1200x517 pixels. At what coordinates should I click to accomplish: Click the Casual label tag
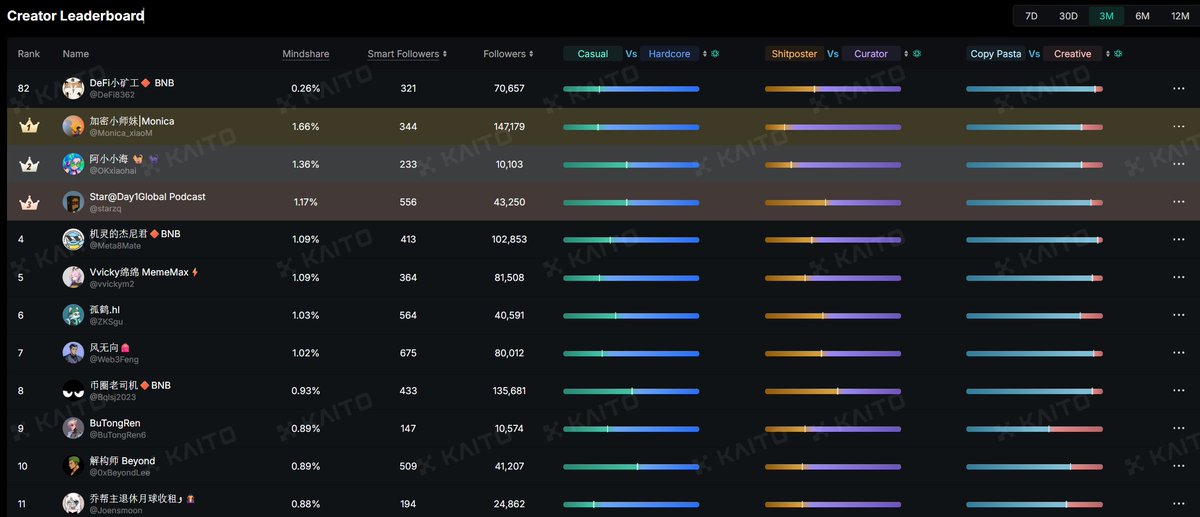pos(593,54)
